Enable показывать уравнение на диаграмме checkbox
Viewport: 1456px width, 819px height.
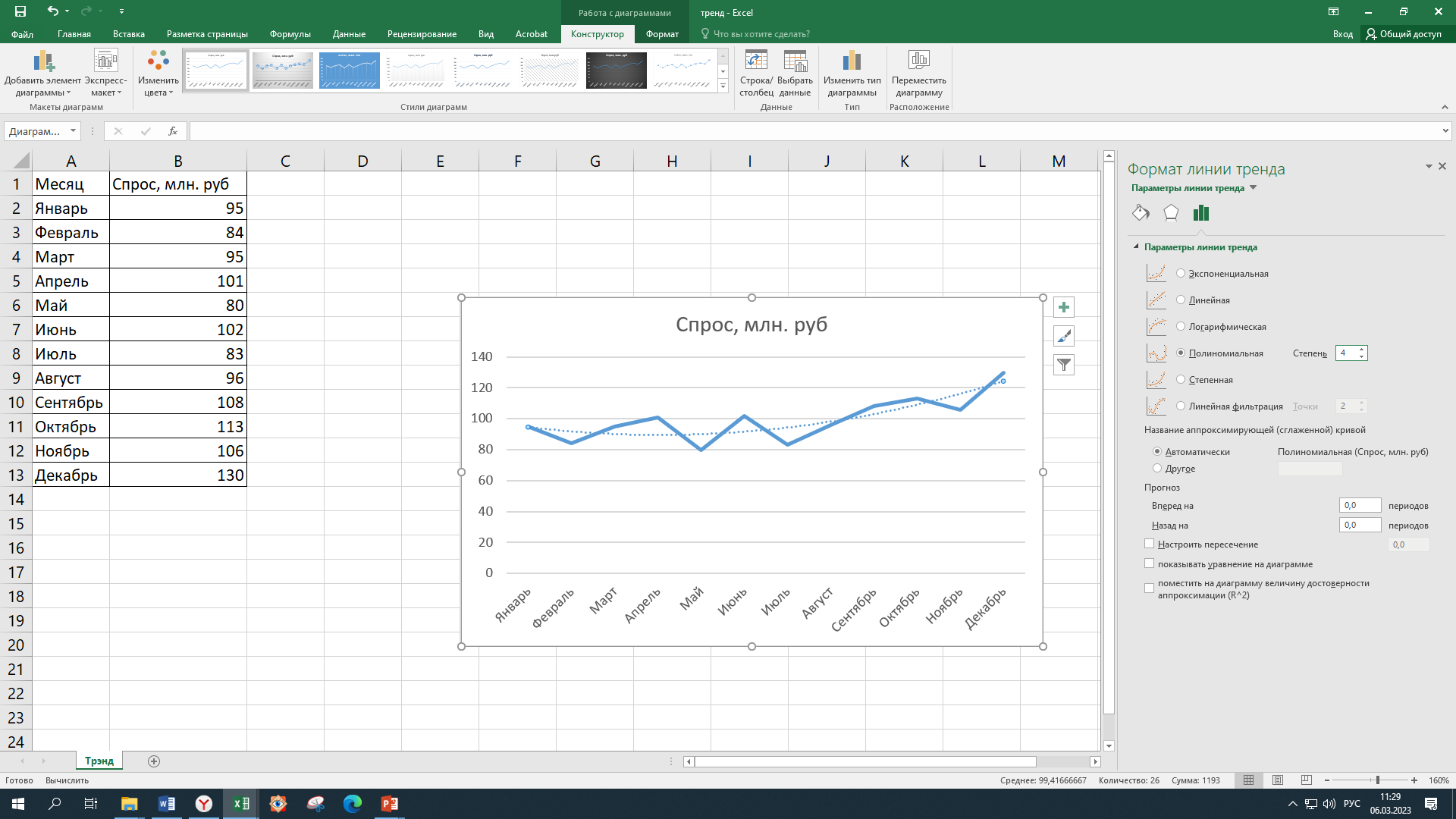(x=1150, y=563)
